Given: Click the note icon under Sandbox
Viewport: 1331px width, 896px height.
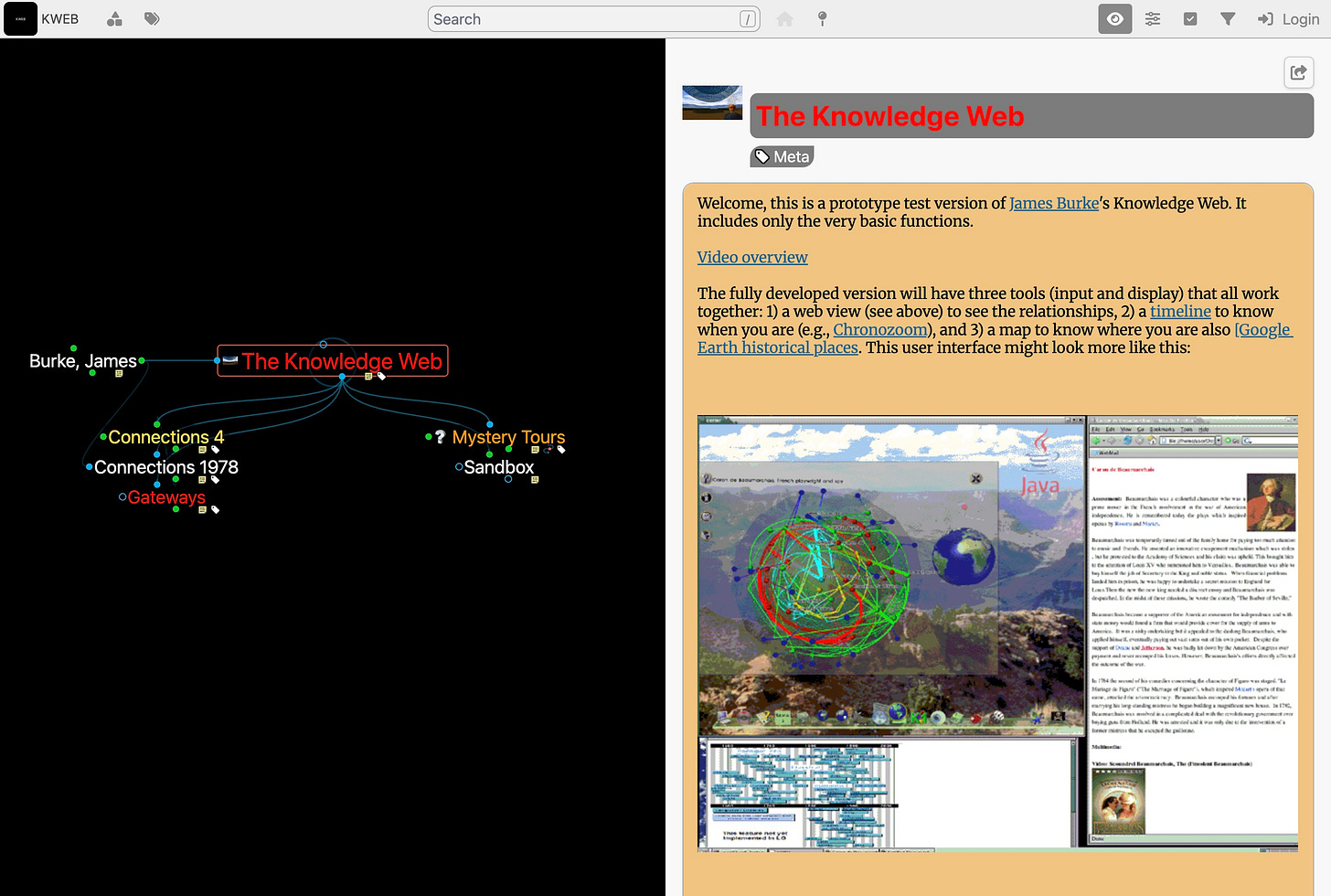Looking at the screenshot, I should pos(535,480).
